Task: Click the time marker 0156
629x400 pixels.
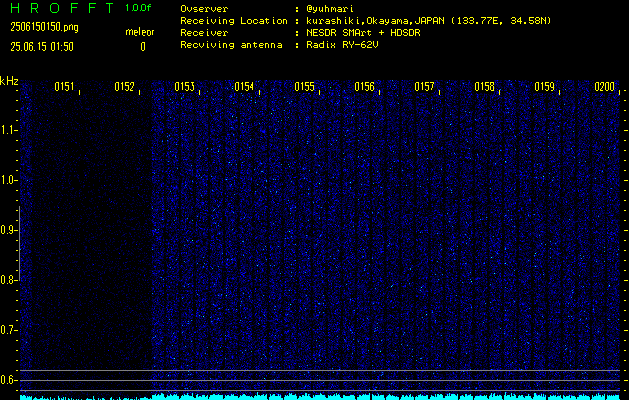Action: coord(364,87)
